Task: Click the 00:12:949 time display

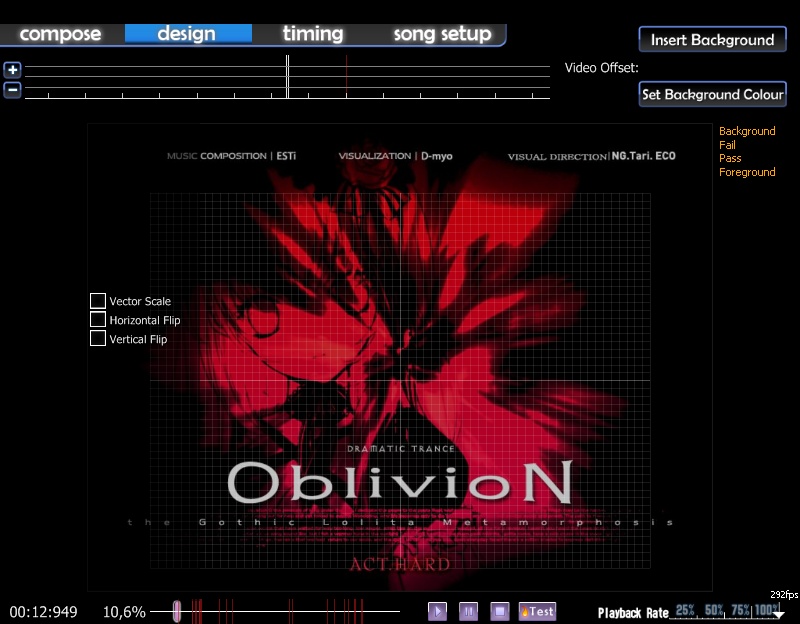Action: coord(43,612)
